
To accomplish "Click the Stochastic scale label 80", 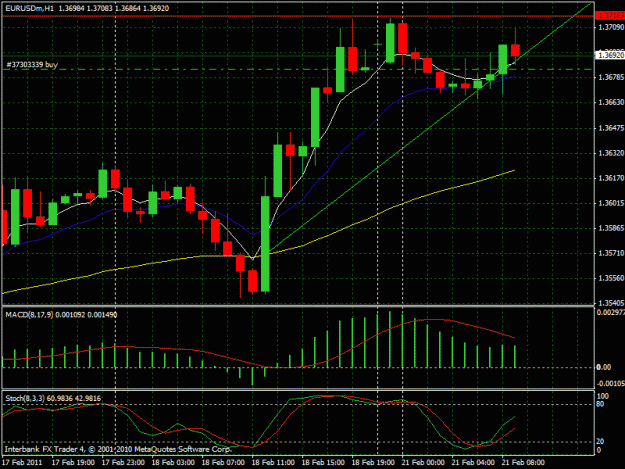I will coord(600,404).
